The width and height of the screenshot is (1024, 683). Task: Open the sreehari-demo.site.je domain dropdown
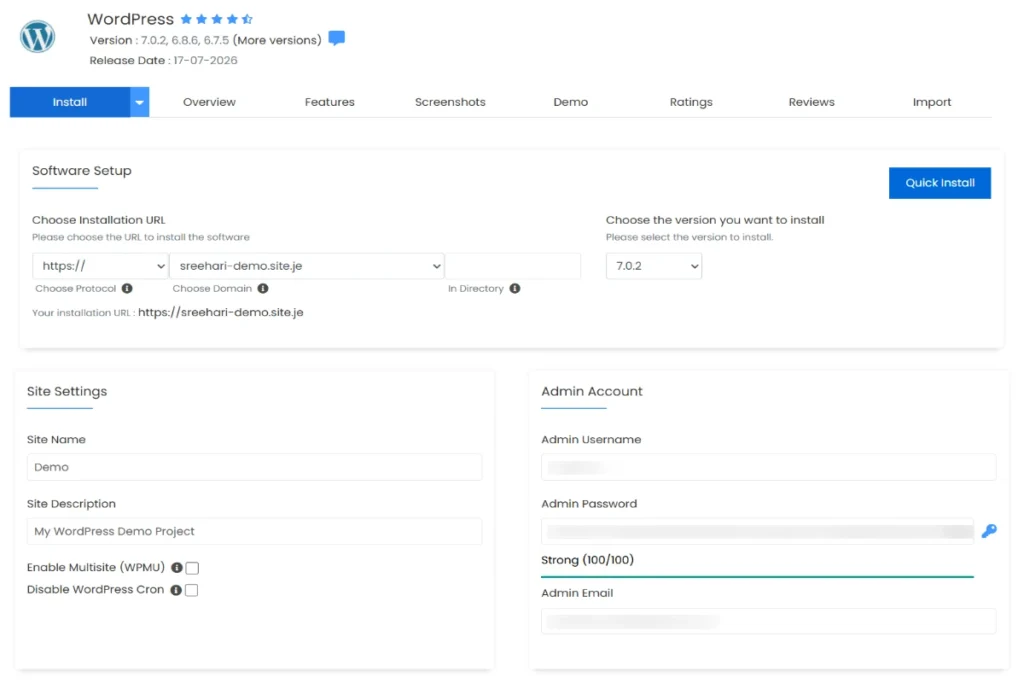[307, 266]
